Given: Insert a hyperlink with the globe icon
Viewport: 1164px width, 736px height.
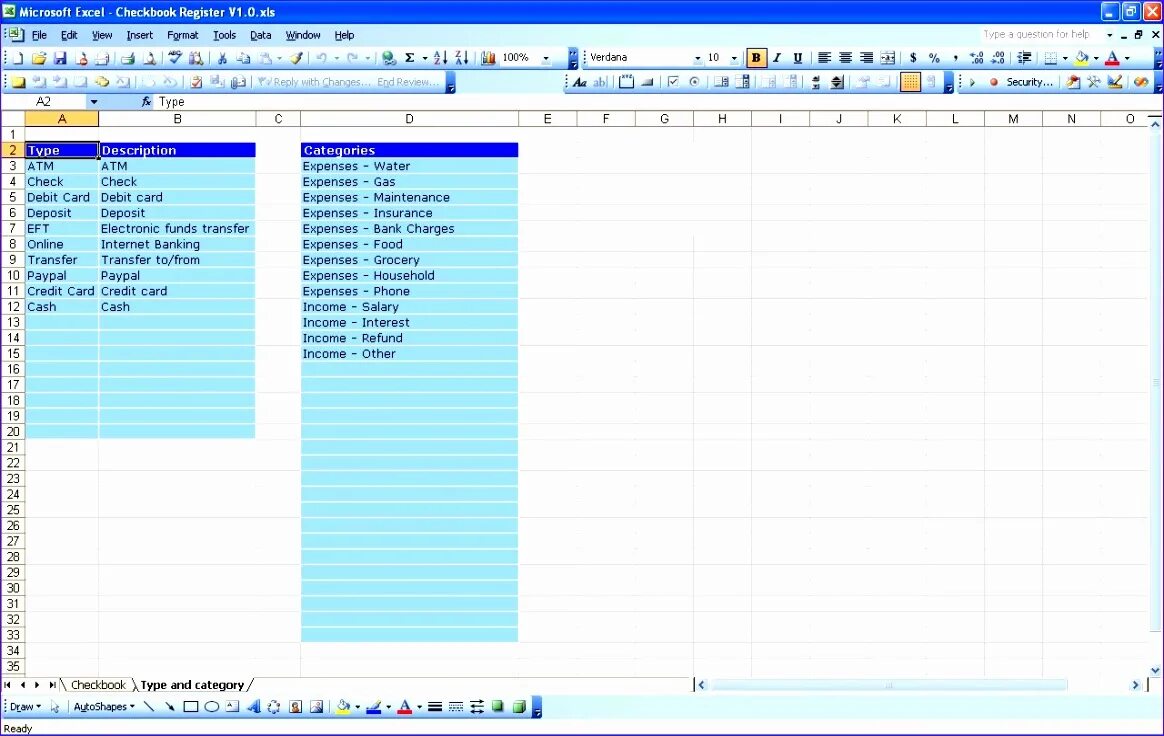Looking at the screenshot, I should (388, 58).
